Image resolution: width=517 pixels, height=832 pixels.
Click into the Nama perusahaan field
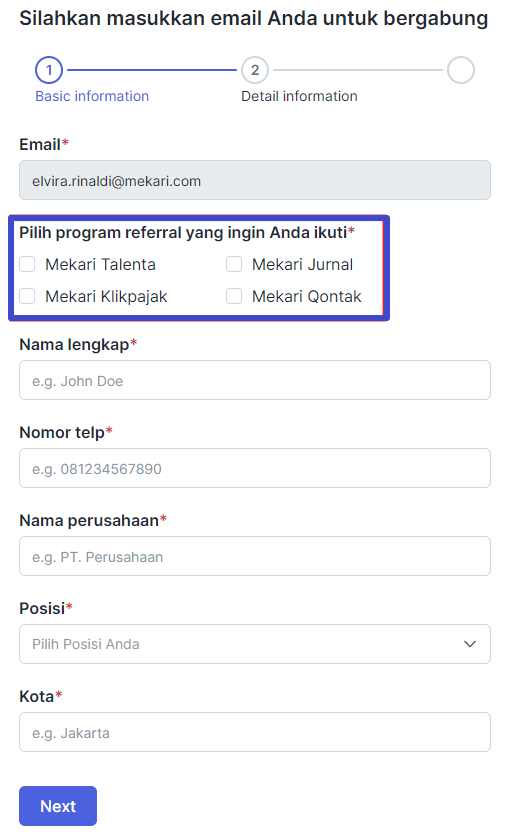click(255, 556)
